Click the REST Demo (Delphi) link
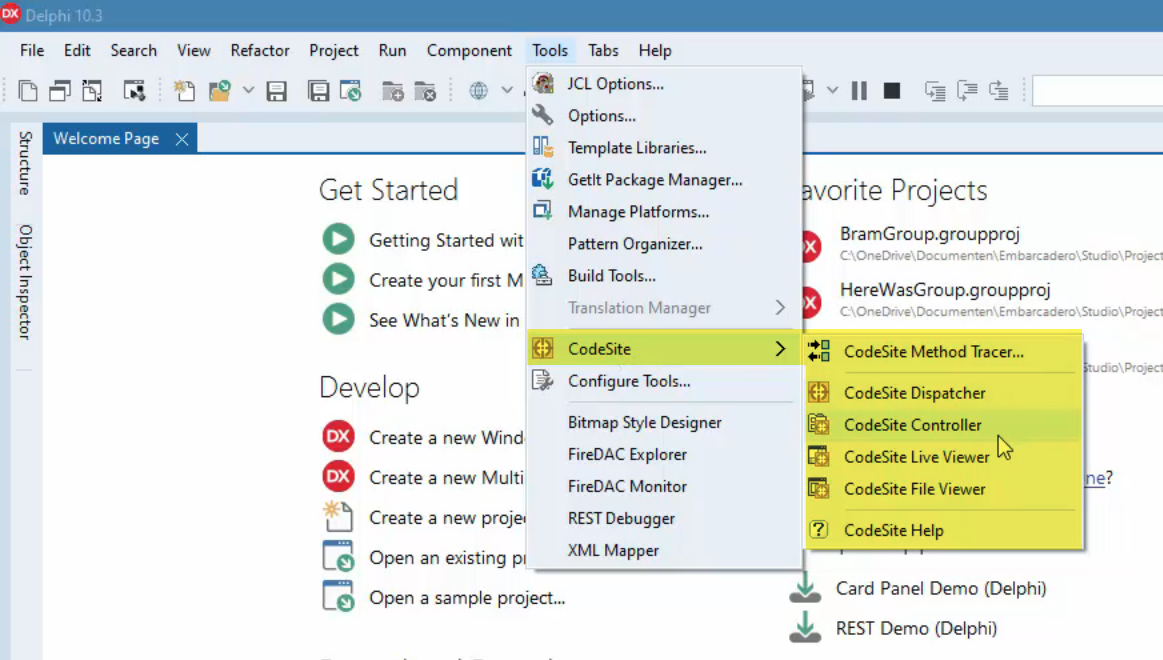This screenshot has height=660, width=1163. [916, 628]
